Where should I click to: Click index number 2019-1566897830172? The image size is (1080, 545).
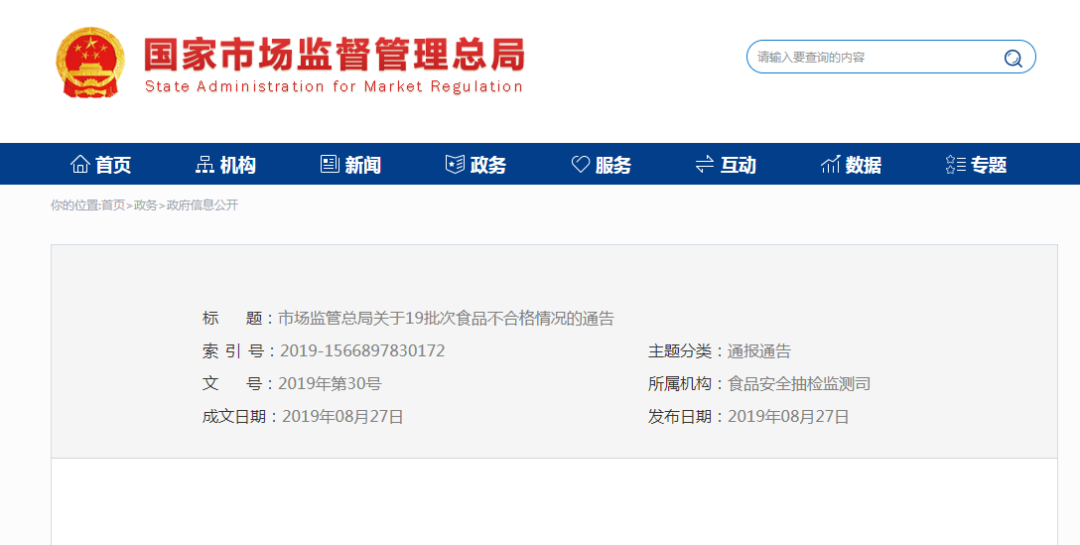[362, 351]
